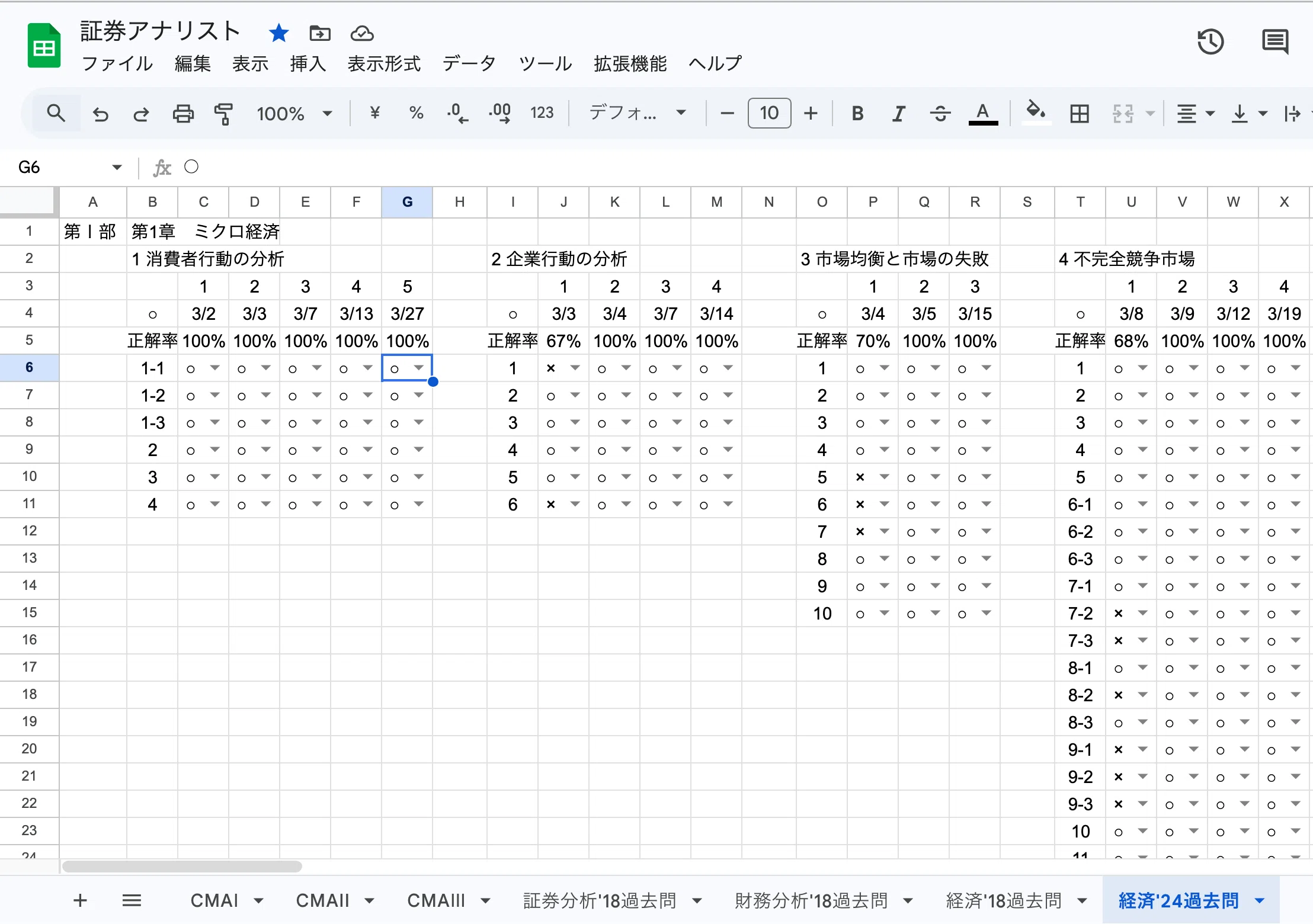Click the redo arrow icon
Screen dimensions: 1313x924
[x=141, y=114]
